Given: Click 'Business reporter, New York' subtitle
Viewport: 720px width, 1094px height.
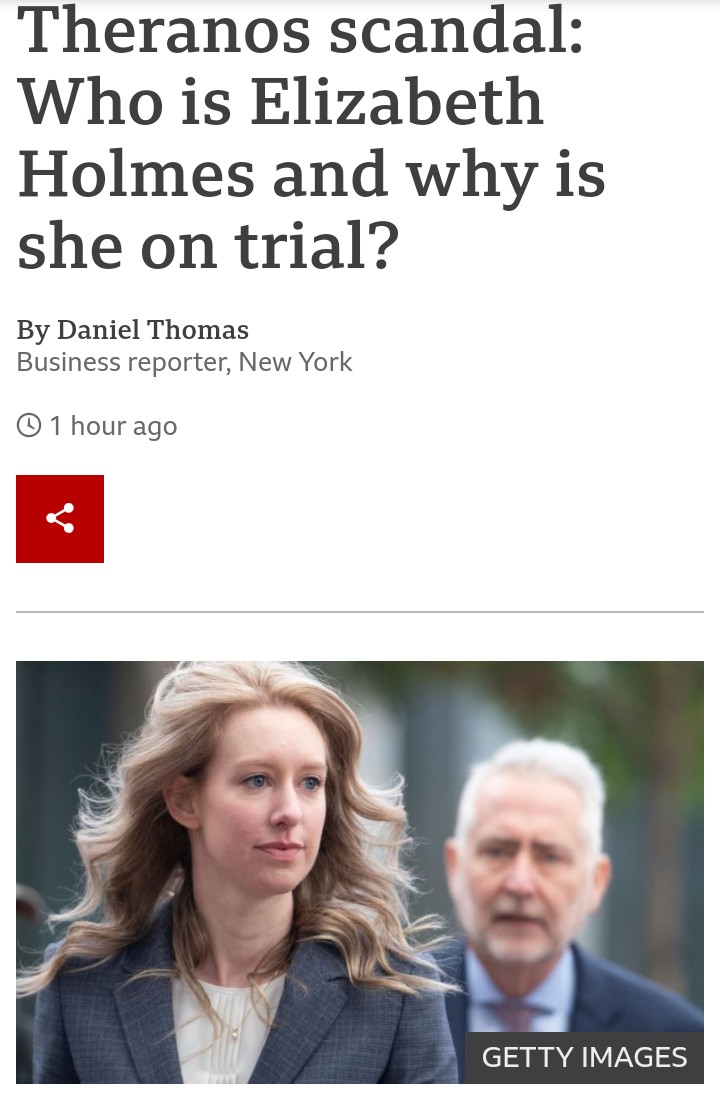Looking at the screenshot, I should click(184, 362).
